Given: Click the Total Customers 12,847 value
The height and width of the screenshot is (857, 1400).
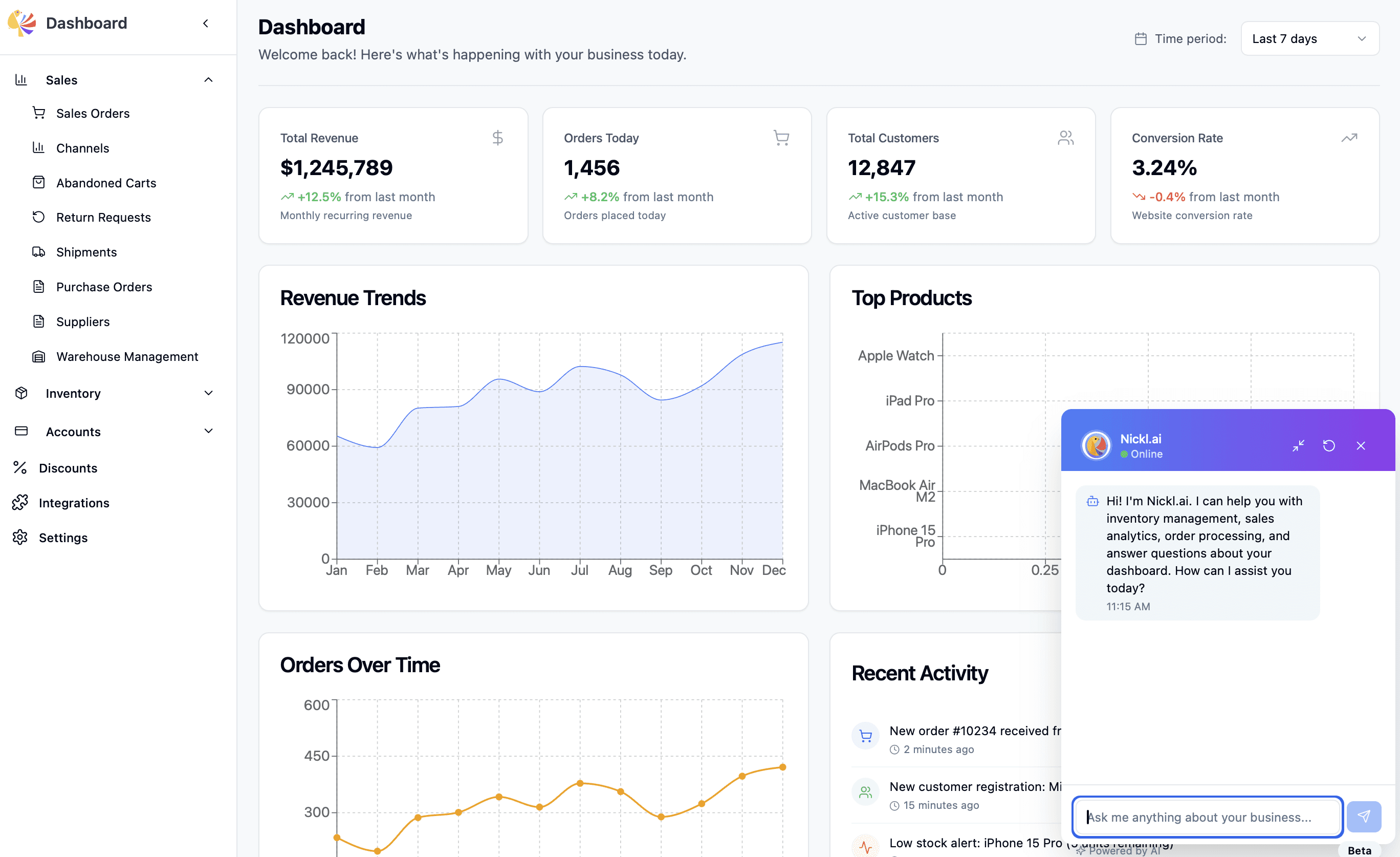Looking at the screenshot, I should click(x=881, y=167).
